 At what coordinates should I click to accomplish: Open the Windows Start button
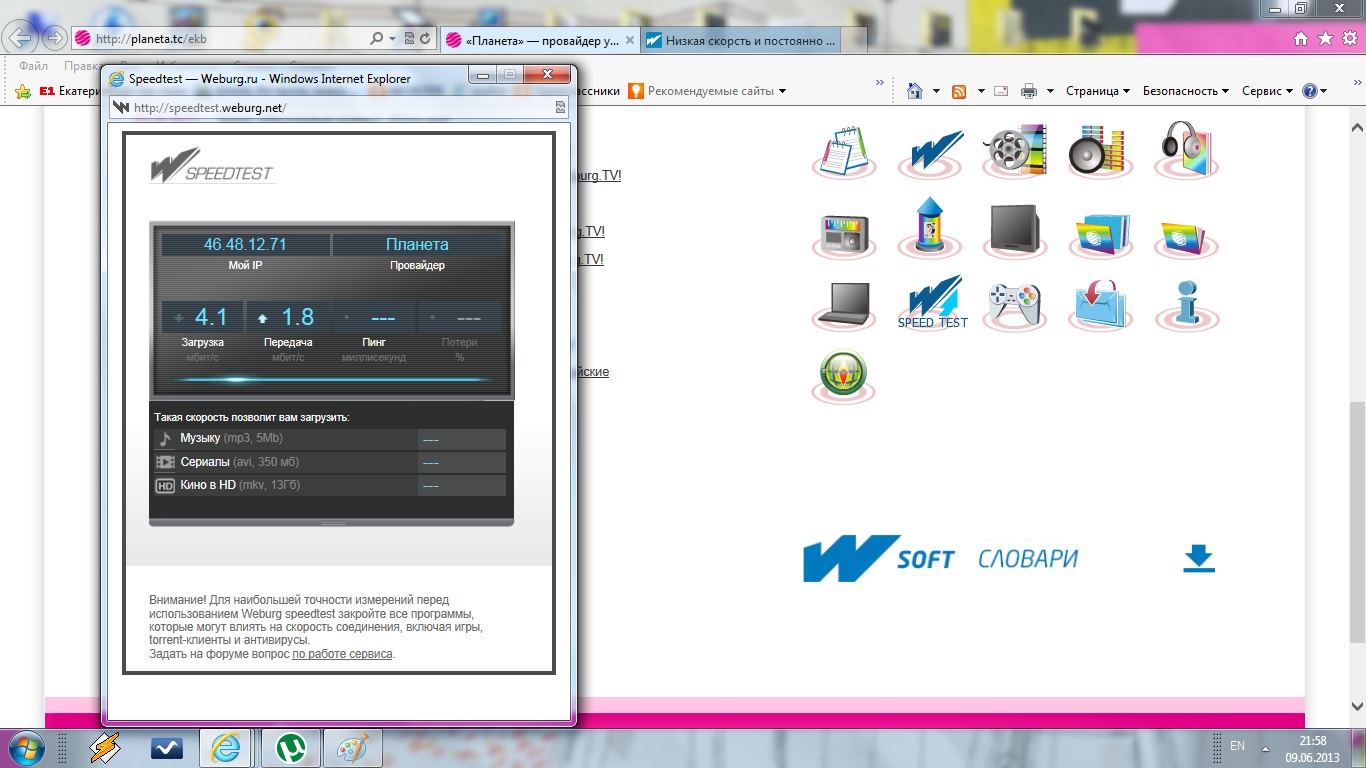point(25,748)
